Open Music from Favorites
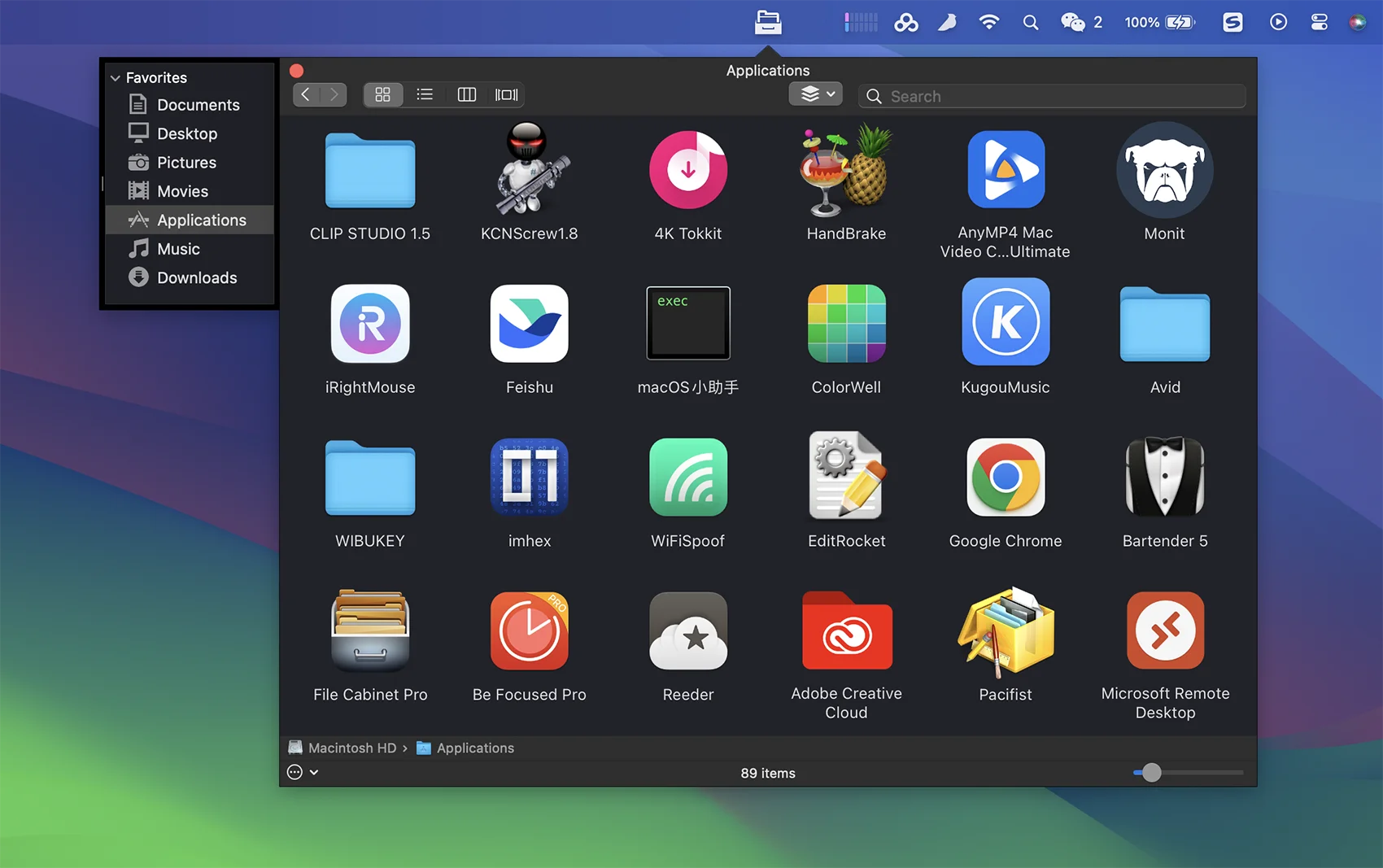1383x868 pixels. [190, 249]
